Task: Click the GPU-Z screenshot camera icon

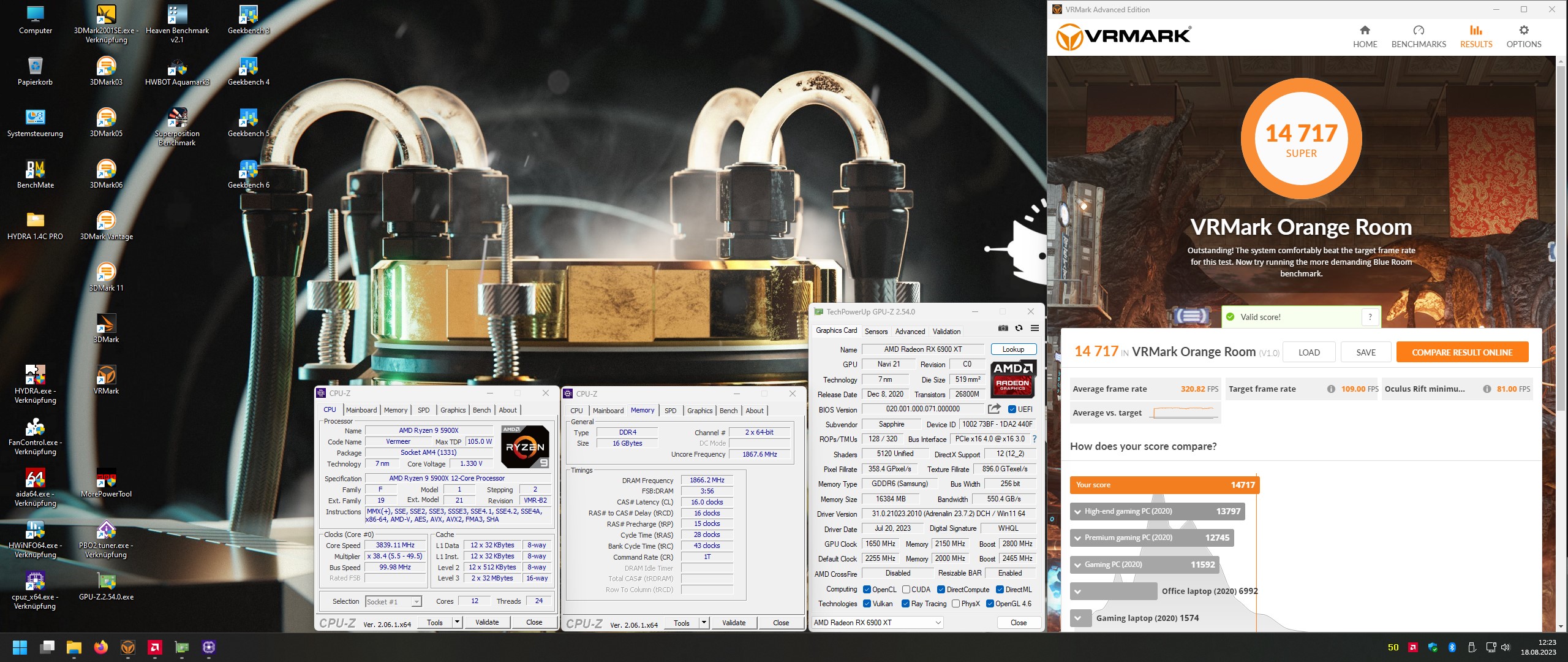Action: pos(1003,329)
